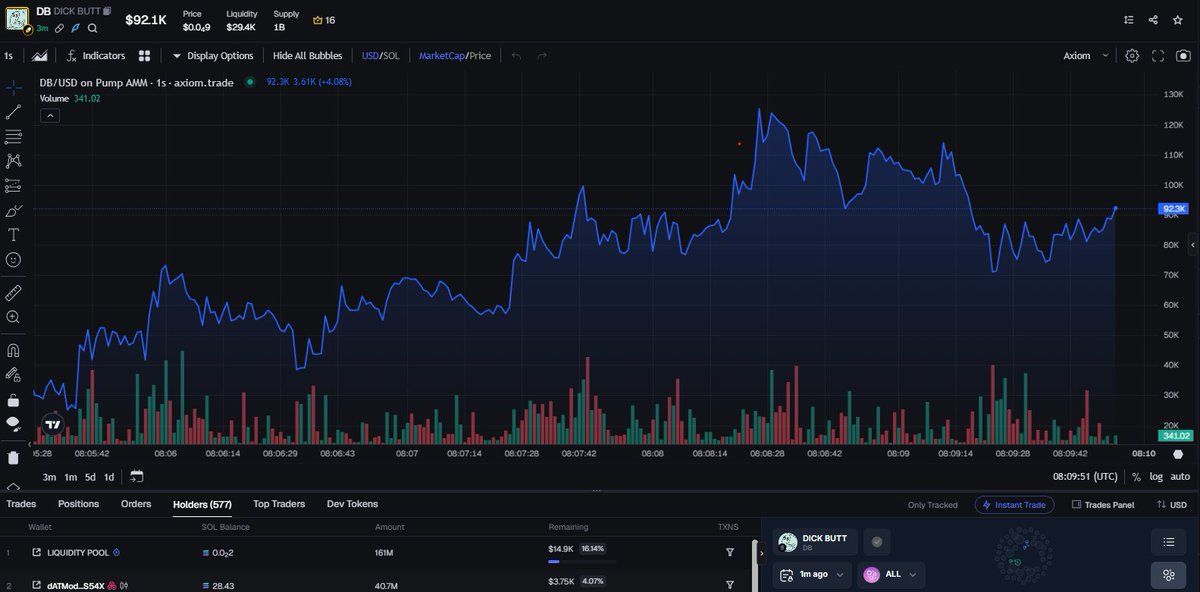Image resolution: width=1200 pixels, height=592 pixels.
Task: Change the chart type icon
Action: (x=40, y=56)
